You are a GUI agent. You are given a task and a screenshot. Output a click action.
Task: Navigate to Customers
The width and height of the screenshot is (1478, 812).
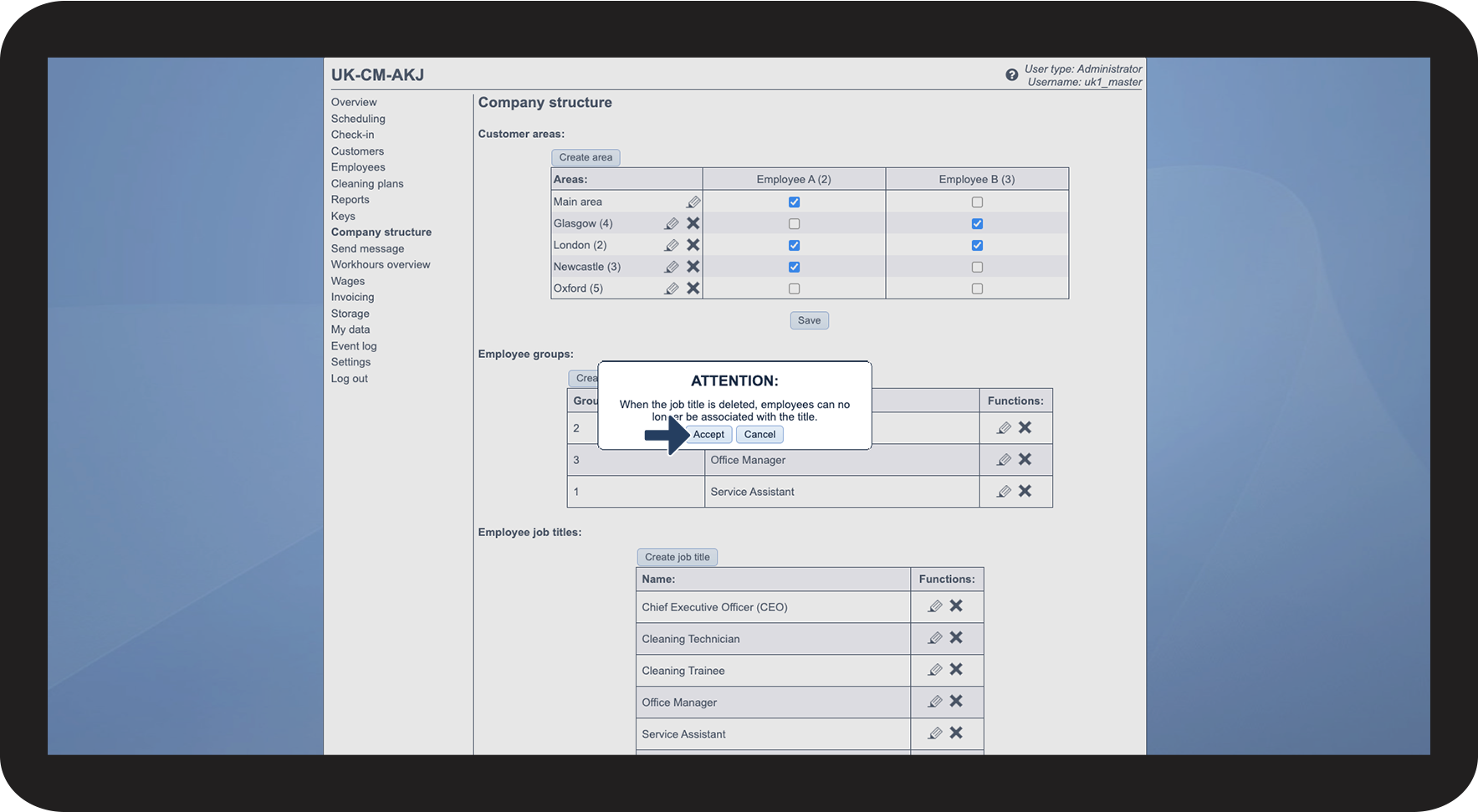pyautogui.click(x=357, y=151)
